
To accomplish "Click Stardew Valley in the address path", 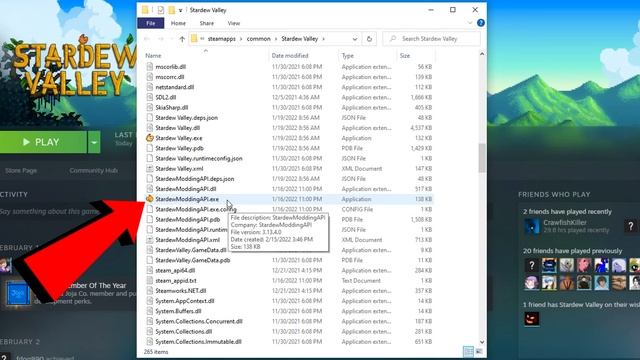I will pyautogui.click(x=300, y=39).
